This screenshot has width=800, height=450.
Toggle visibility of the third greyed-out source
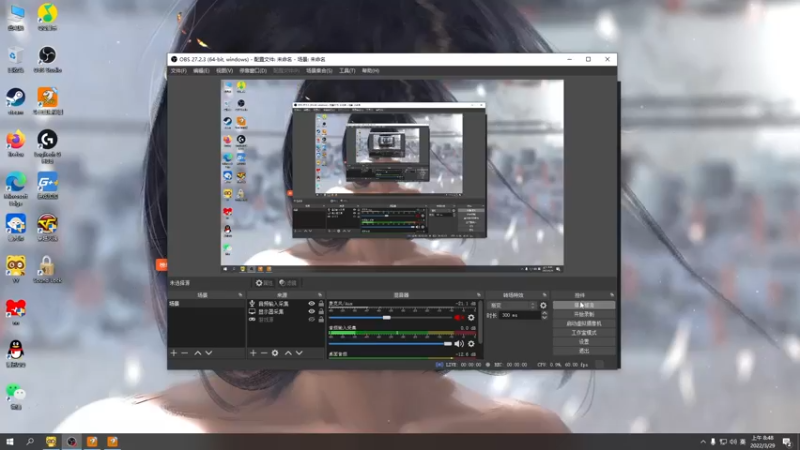click(x=311, y=319)
